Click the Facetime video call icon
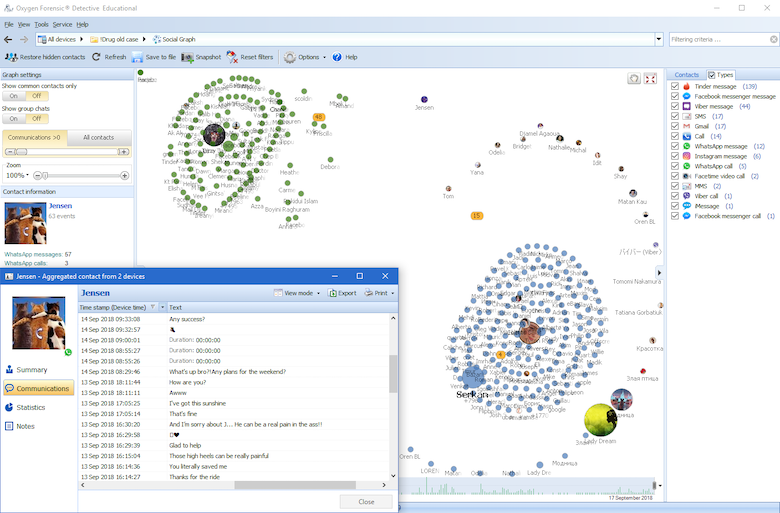The width and height of the screenshot is (780, 513). pyautogui.click(x=686, y=176)
